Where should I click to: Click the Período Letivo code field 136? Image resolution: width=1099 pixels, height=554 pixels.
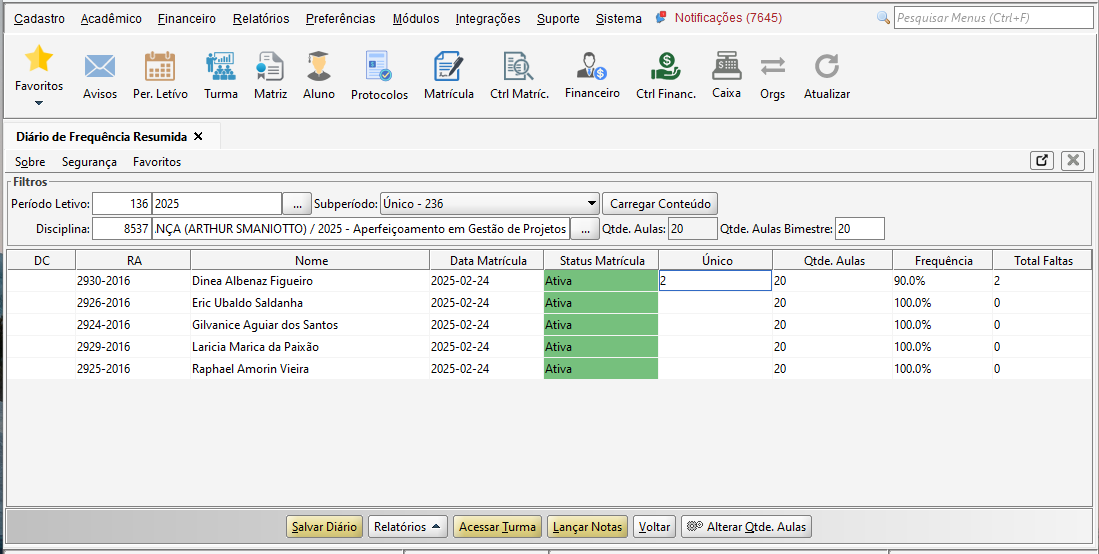pyautogui.click(x=121, y=204)
